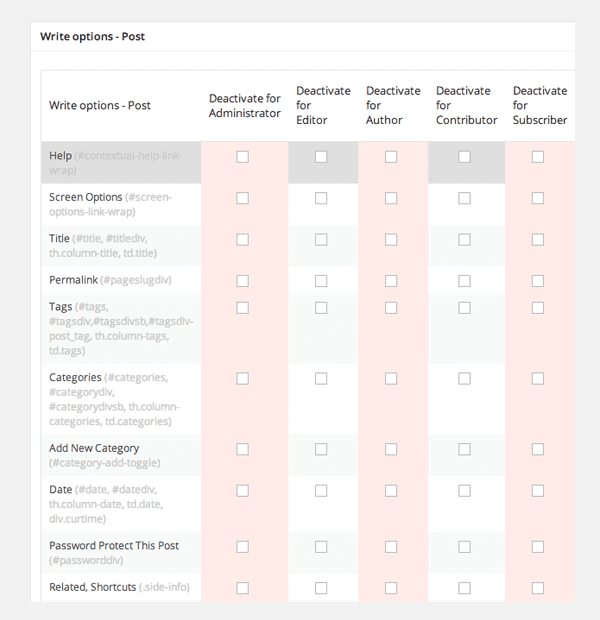This screenshot has height=620, width=600.
Task: Check Date deactivation for Subscriber
Action: click(x=538, y=491)
